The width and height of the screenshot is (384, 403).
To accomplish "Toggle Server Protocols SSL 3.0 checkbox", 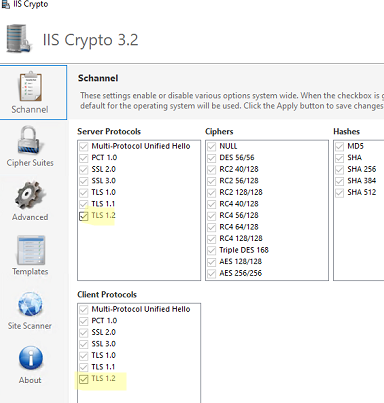I will coord(84,181).
